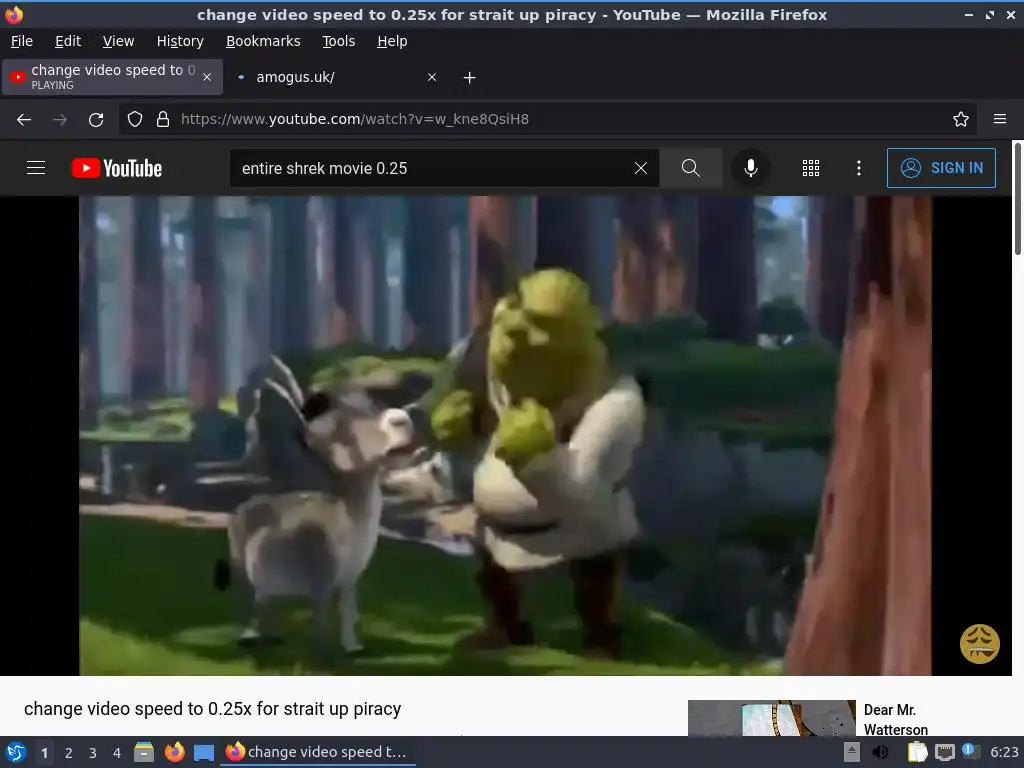Bookmark this page with the star
This screenshot has height=768, width=1024.
click(961, 120)
